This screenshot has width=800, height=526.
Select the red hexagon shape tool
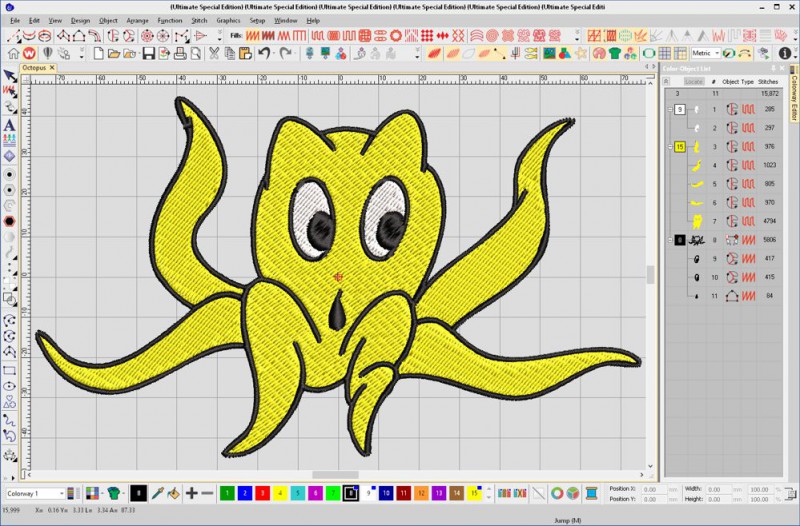9,221
